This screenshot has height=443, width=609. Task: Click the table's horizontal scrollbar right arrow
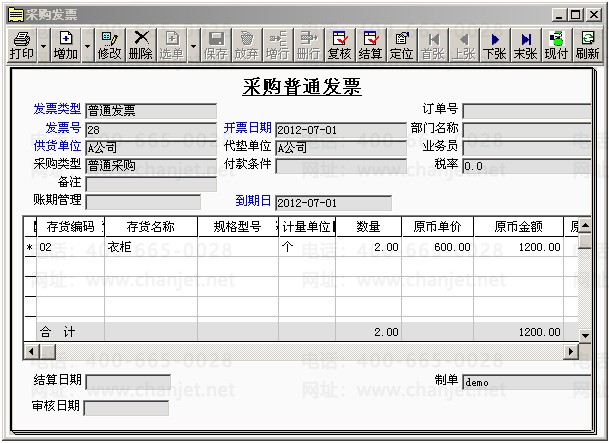pyautogui.click(x=571, y=351)
